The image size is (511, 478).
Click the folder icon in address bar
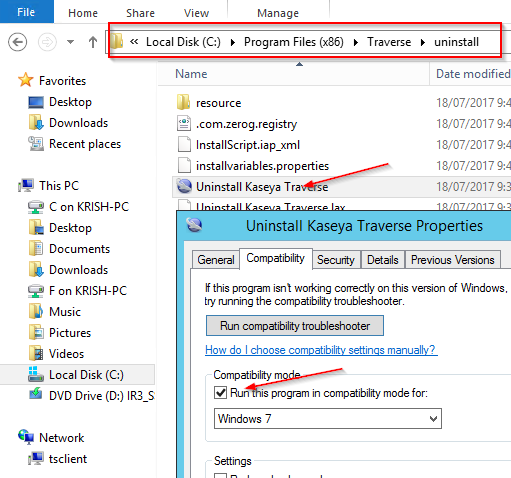coord(116,41)
